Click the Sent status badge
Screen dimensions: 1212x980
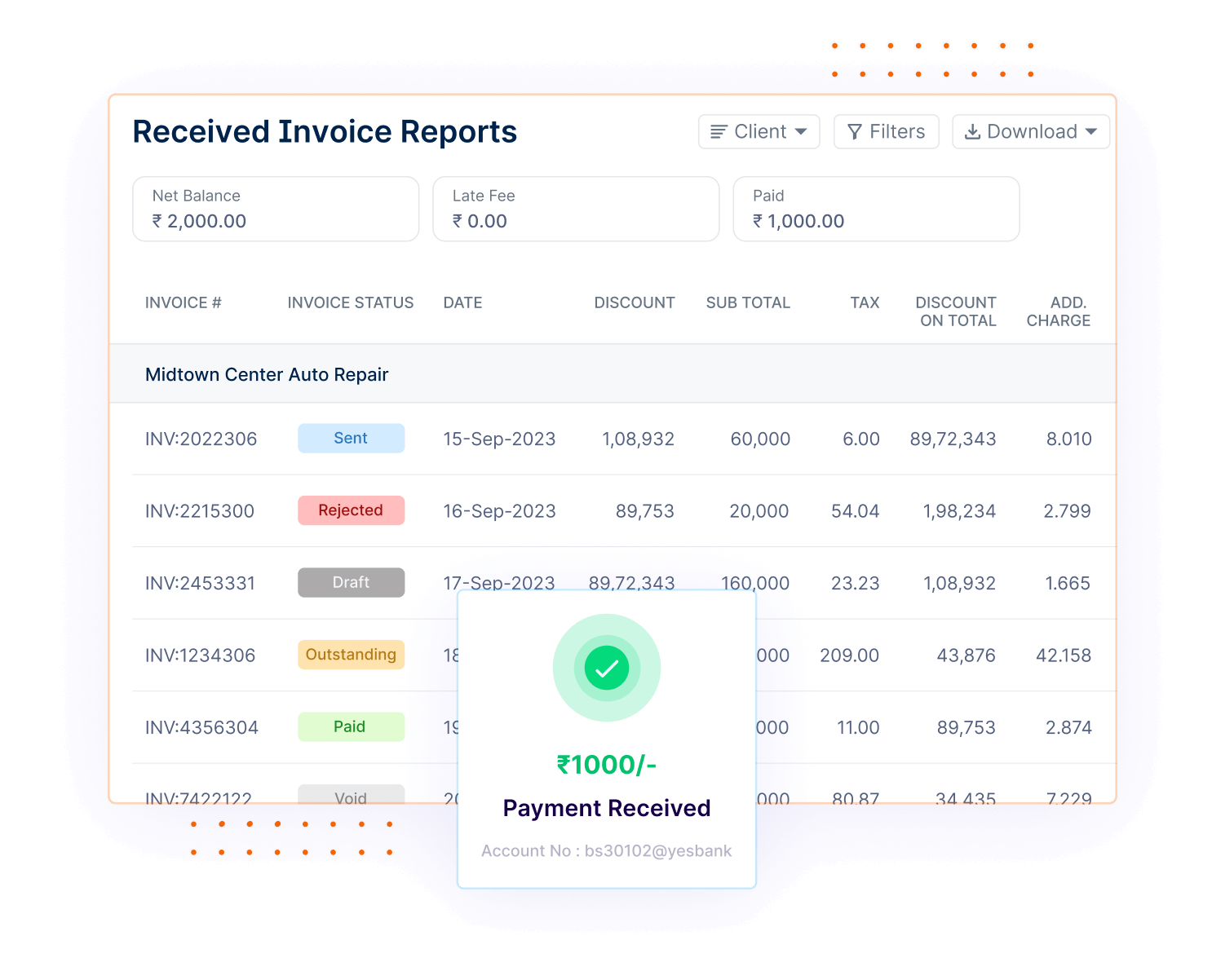pos(351,438)
